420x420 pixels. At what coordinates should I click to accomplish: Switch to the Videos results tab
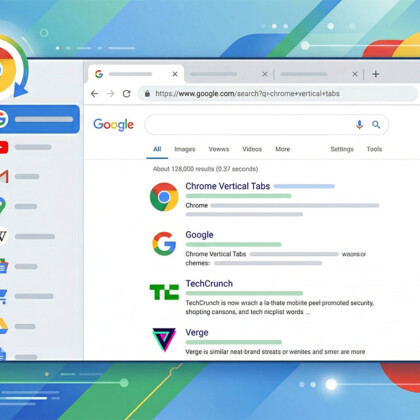pyautogui.click(x=252, y=149)
